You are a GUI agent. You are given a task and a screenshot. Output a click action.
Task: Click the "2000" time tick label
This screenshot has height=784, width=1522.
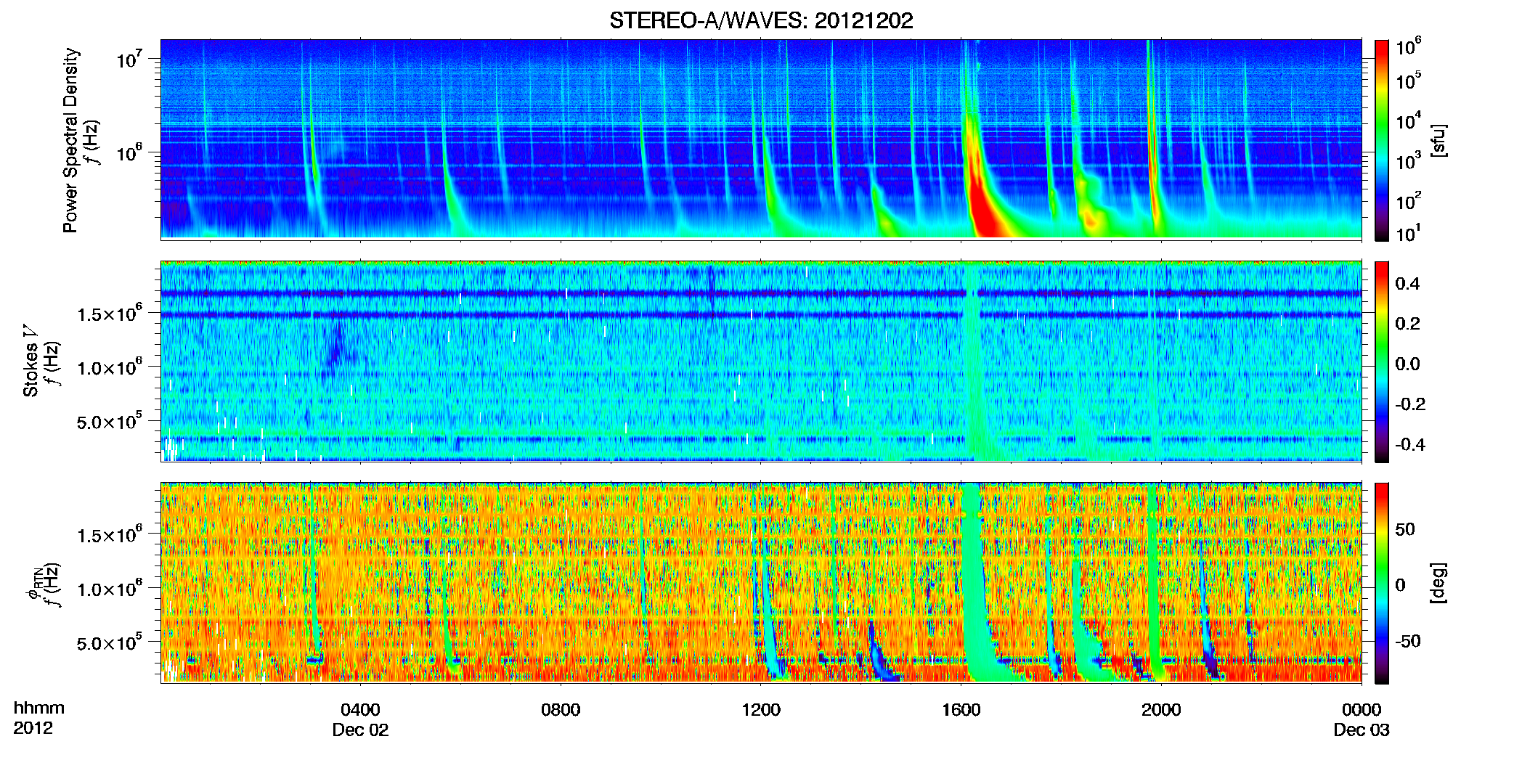click(x=1161, y=709)
